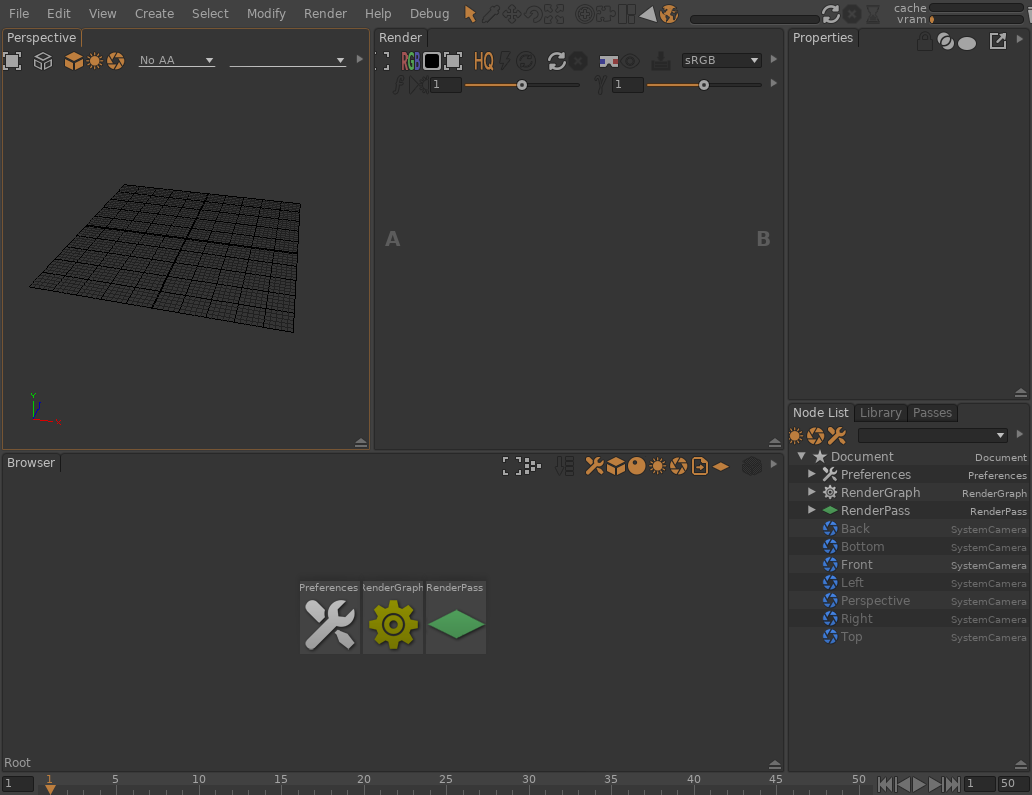Click the HQ render quality icon
This screenshot has height=795, width=1032.
484,61
